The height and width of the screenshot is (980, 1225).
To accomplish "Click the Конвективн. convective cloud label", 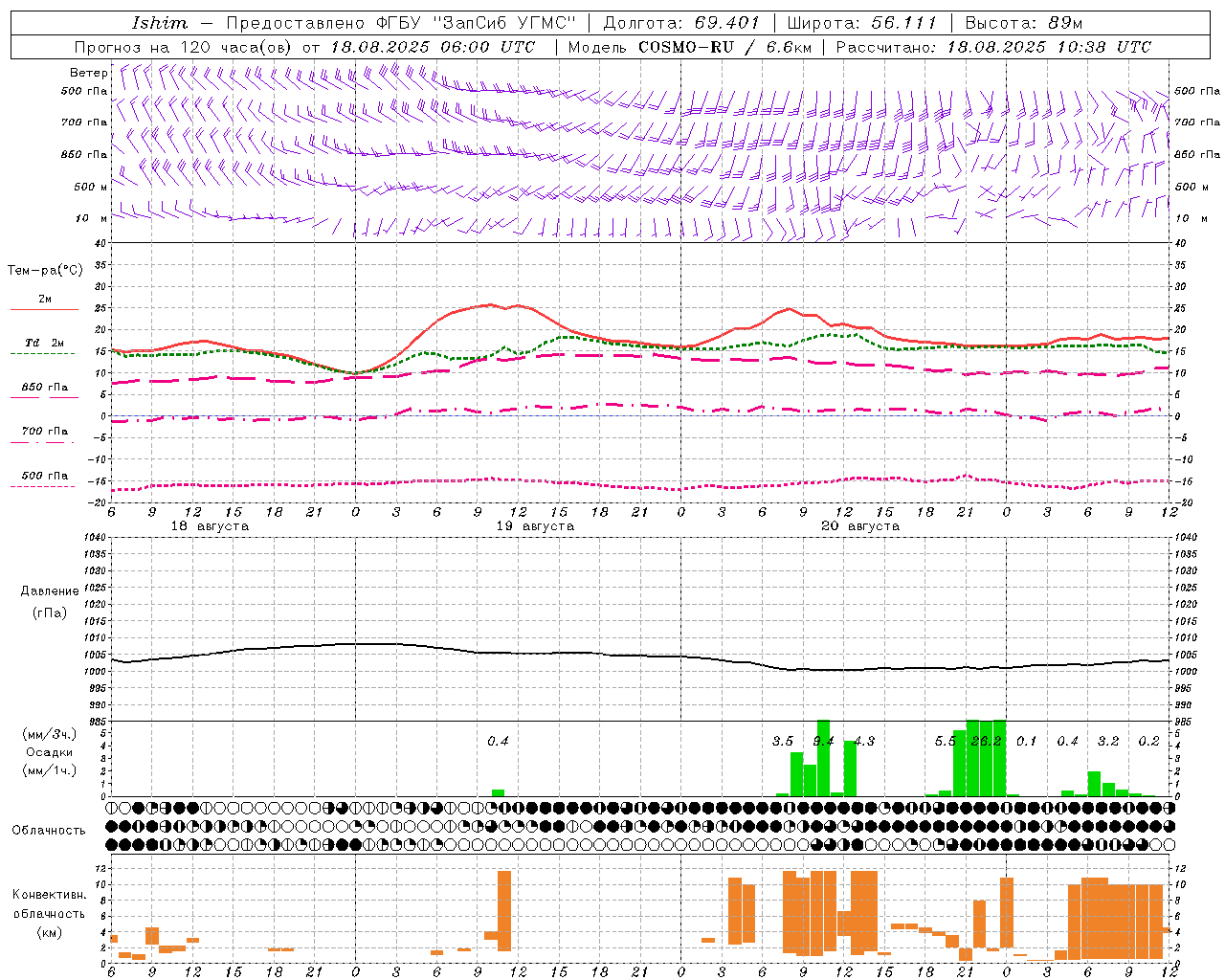I will tap(50, 894).
